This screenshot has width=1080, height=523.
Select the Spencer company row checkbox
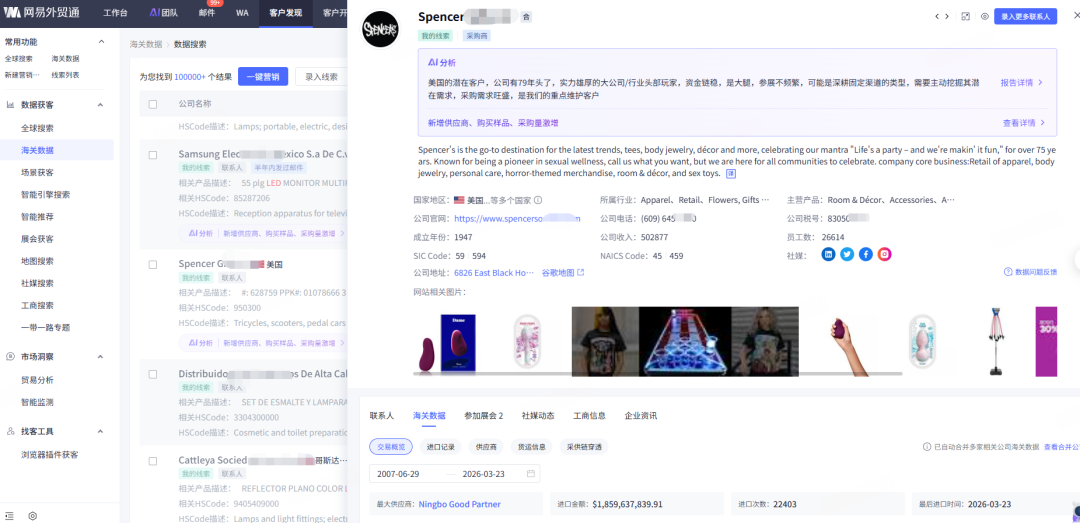153,265
